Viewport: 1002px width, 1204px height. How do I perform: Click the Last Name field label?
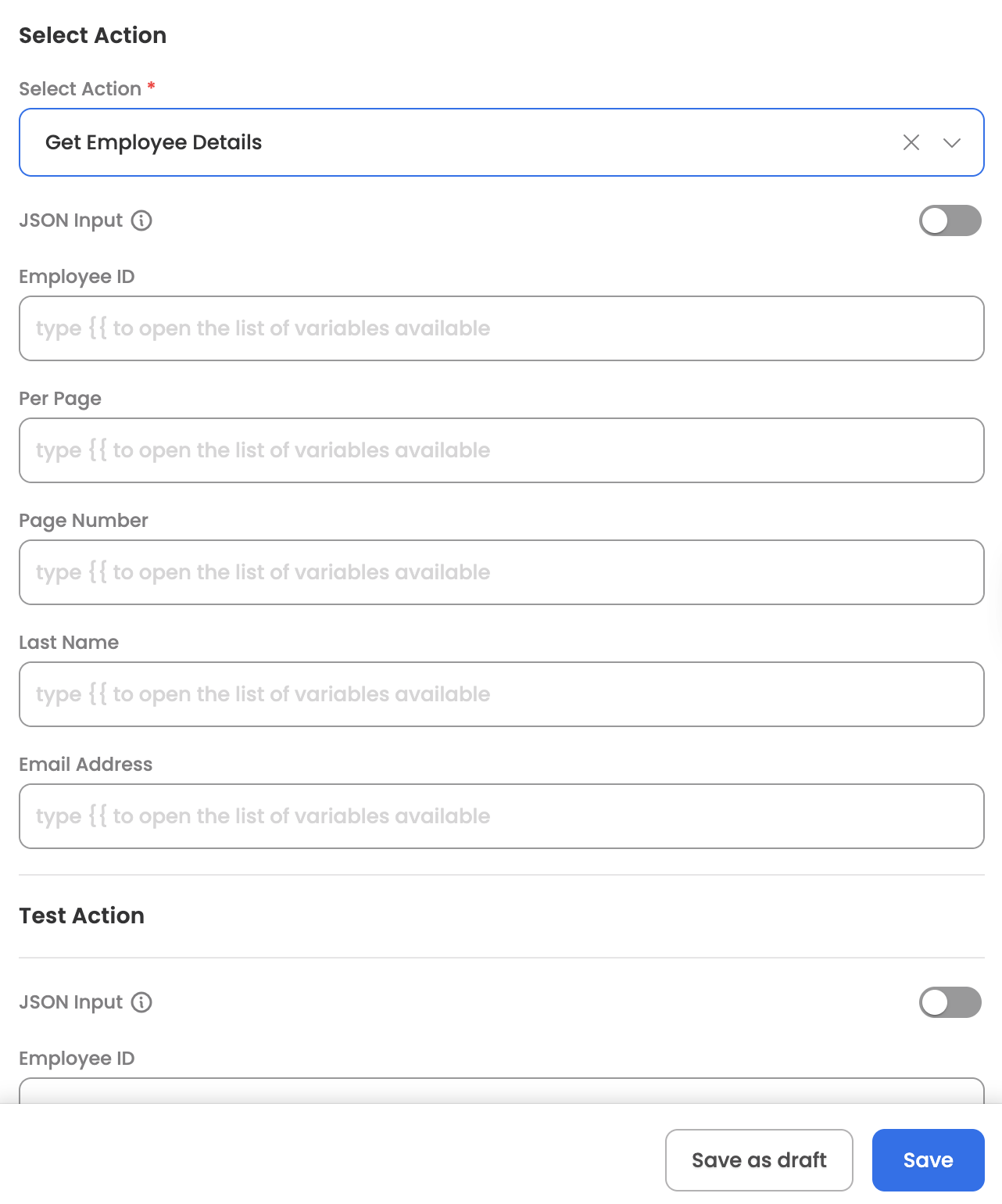tap(69, 643)
